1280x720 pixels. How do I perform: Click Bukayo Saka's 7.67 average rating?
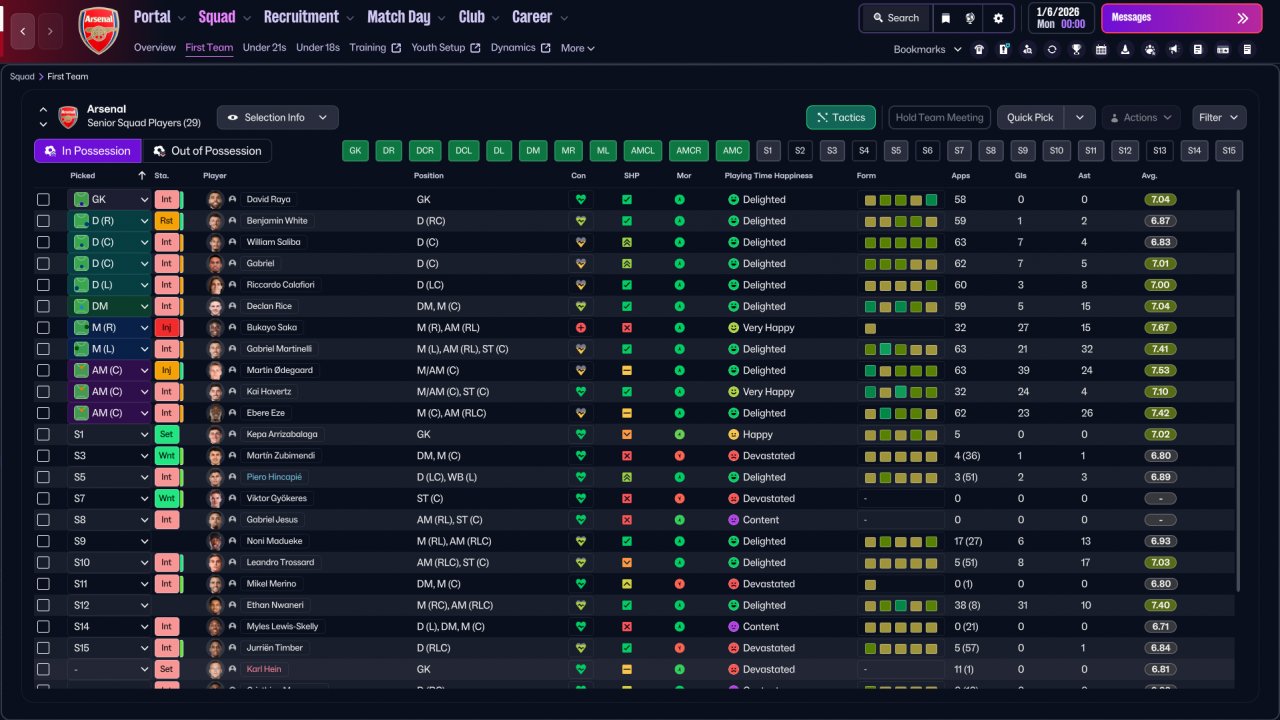coord(1160,328)
